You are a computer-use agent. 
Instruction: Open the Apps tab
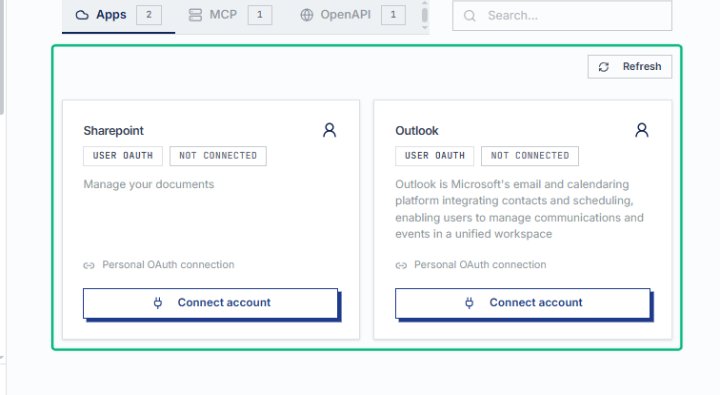(x=118, y=17)
